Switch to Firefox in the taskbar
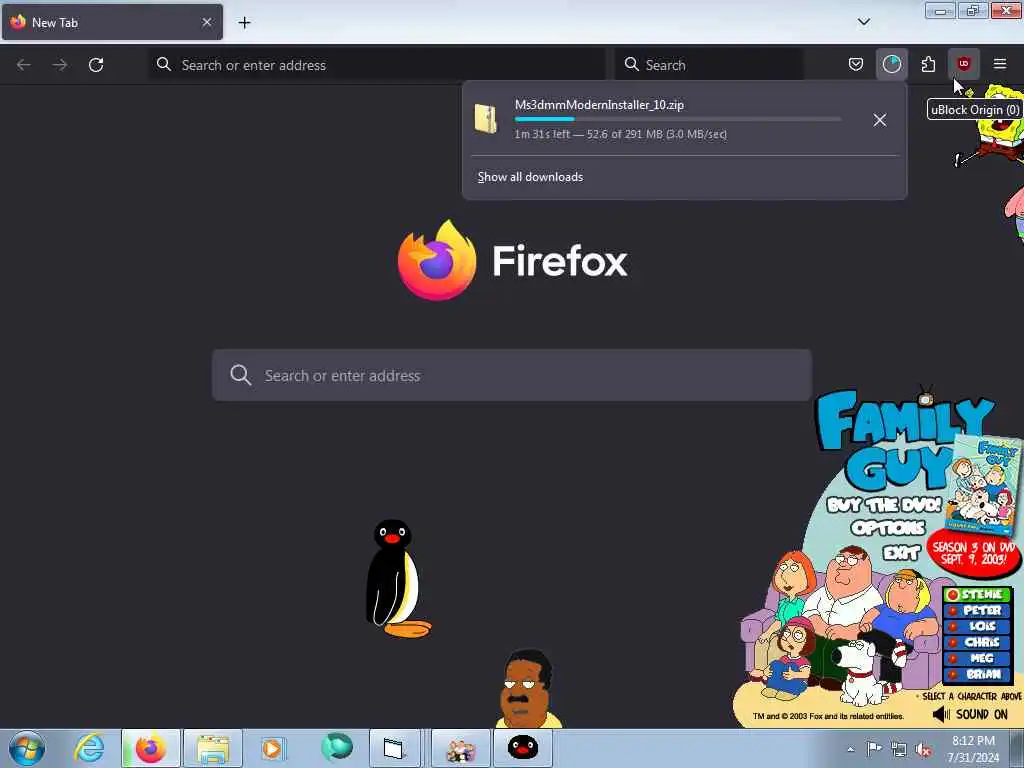Screen dimensions: 1024x768 click(x=151, y=748)
